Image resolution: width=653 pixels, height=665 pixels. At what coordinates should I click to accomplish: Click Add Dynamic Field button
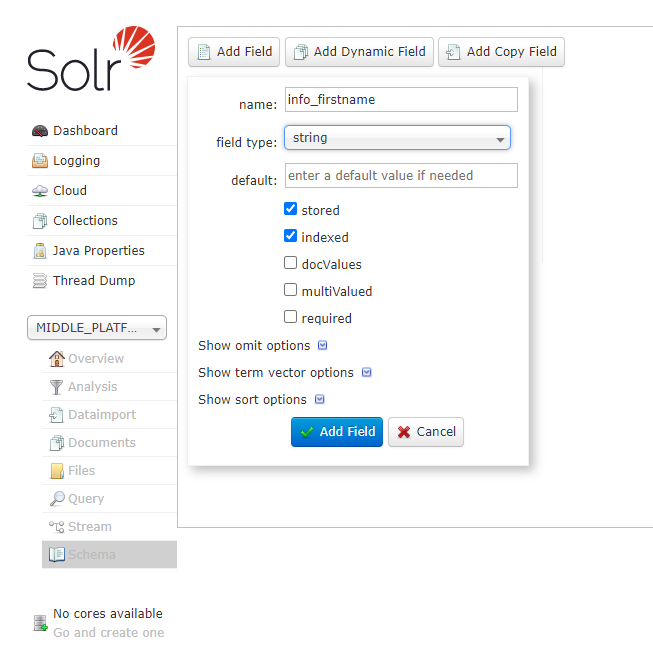tap(360, 52)
